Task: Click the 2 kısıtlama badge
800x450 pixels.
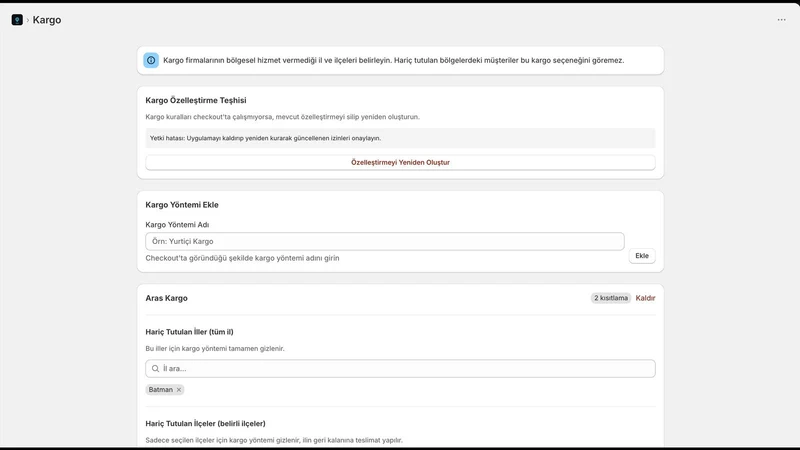Action: 611,298
